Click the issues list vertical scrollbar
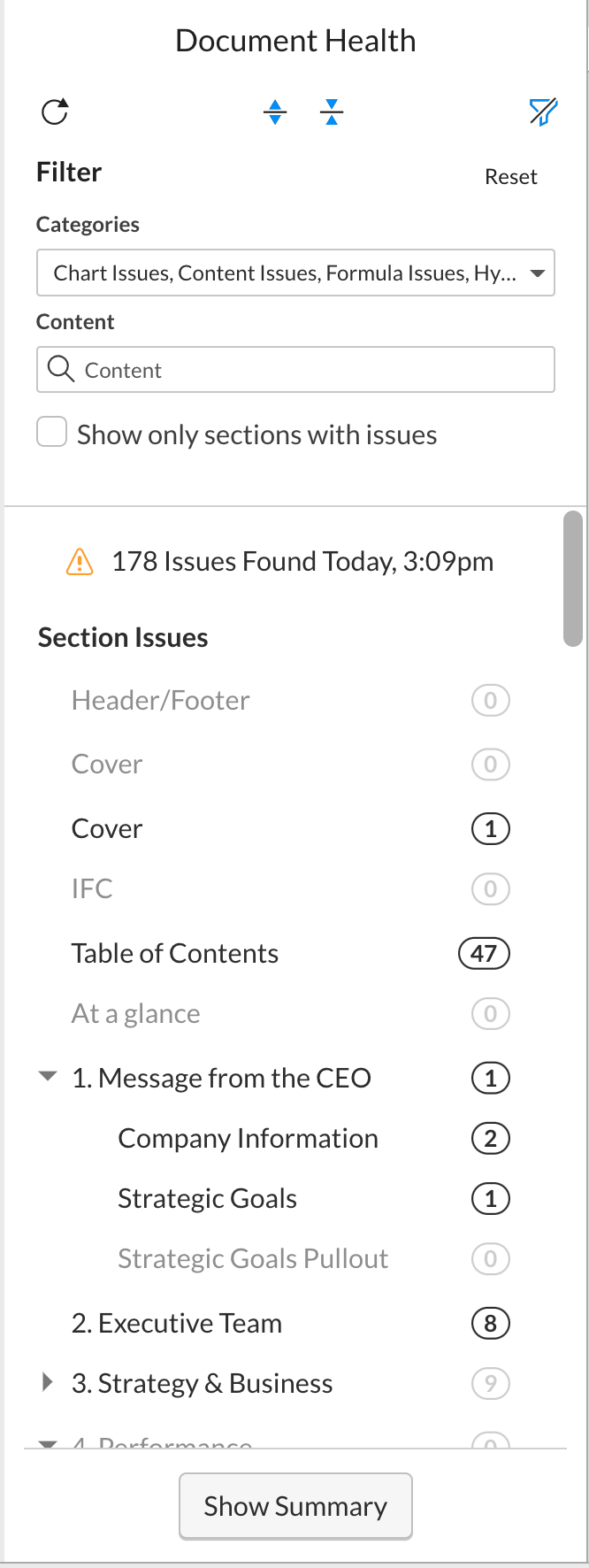 click(x=573, y=579)
